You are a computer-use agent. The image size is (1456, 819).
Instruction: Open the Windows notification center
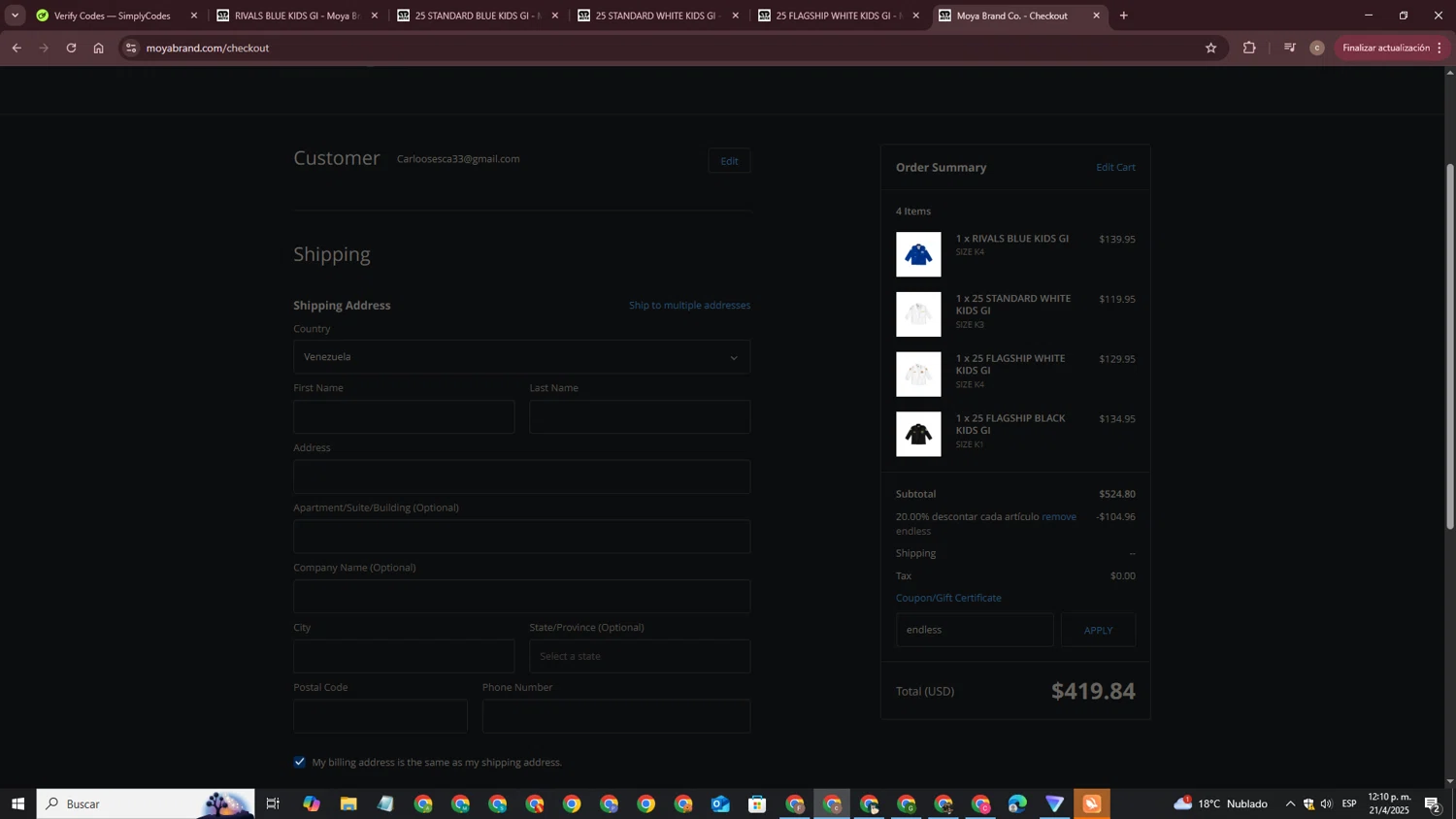(x=1433, y=803)
